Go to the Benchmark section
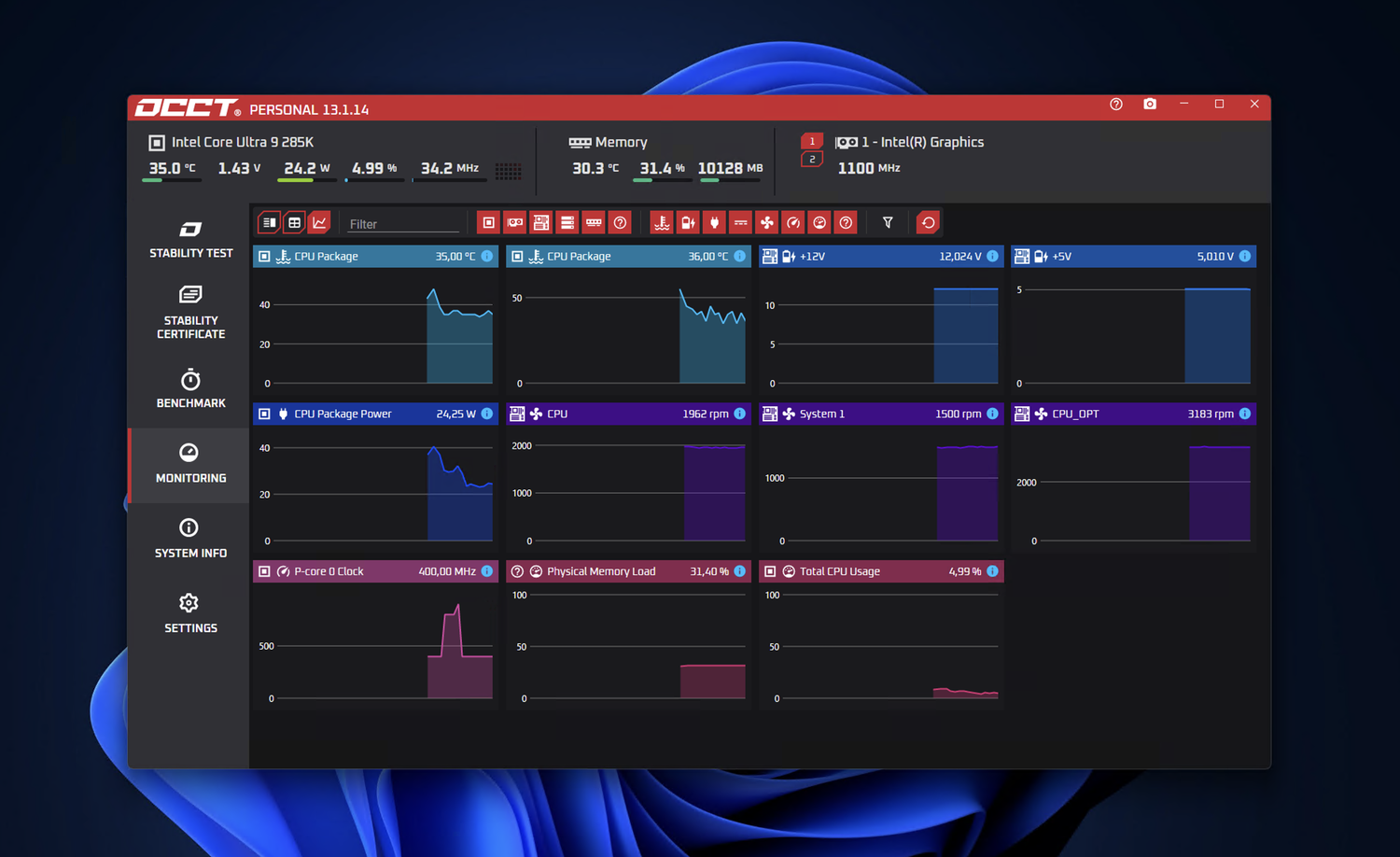Screen dimensions: 1400x857 click(190, 389)
